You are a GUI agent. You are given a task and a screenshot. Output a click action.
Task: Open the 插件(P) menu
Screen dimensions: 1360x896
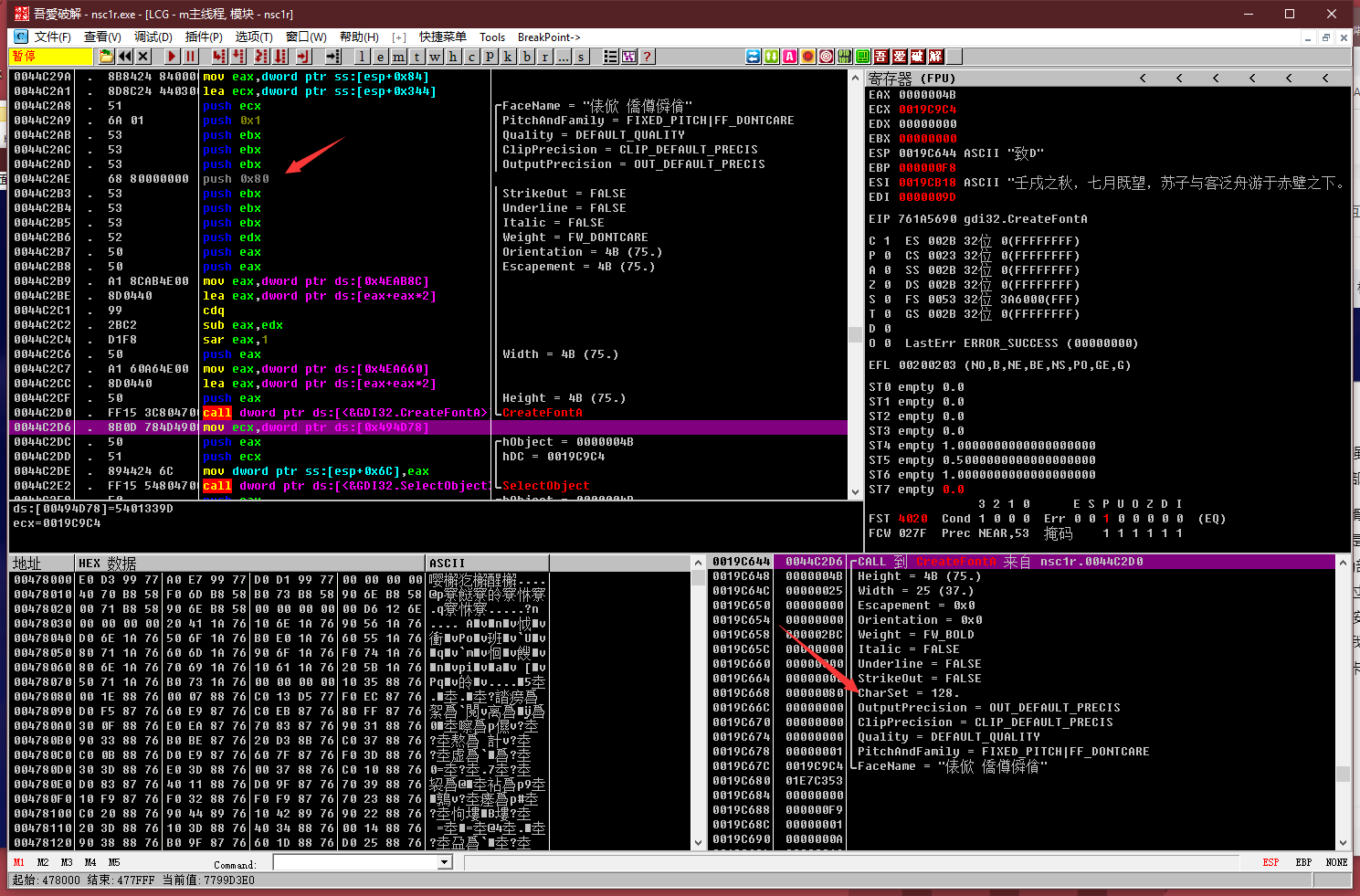tap(204, 37)
